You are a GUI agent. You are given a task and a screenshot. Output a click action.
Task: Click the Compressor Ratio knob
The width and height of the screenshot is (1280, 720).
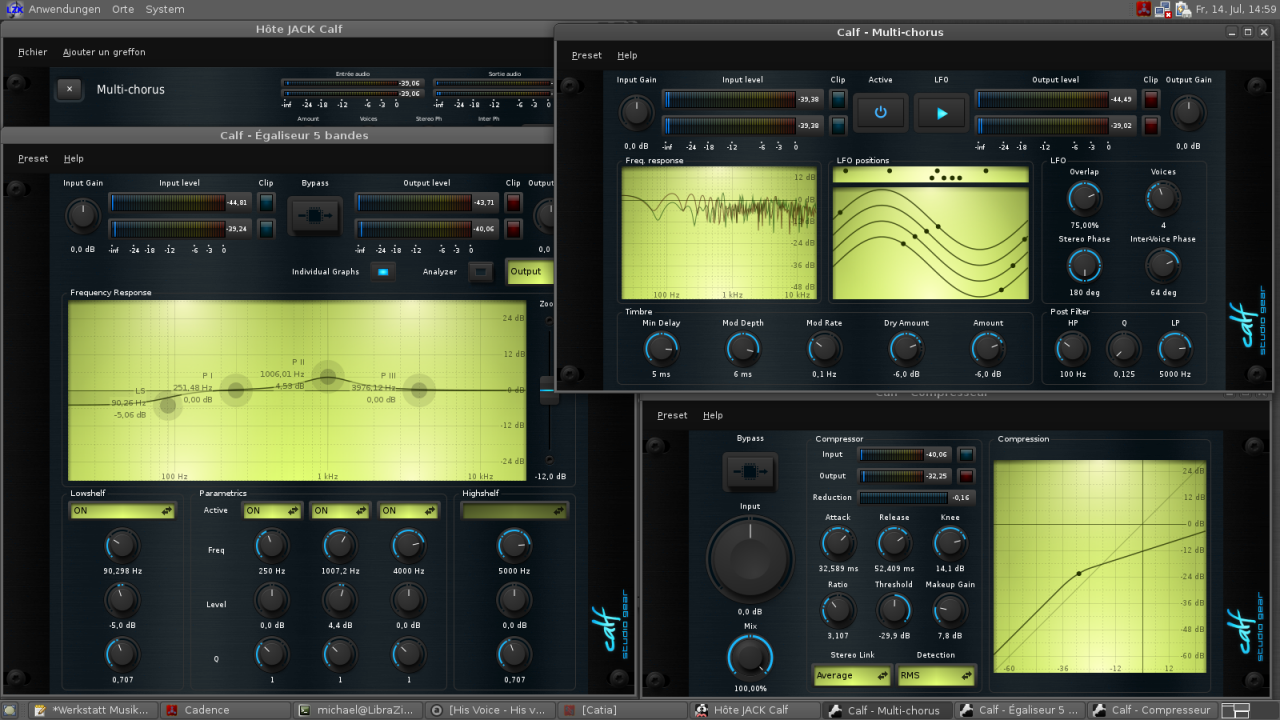point(838,610)
